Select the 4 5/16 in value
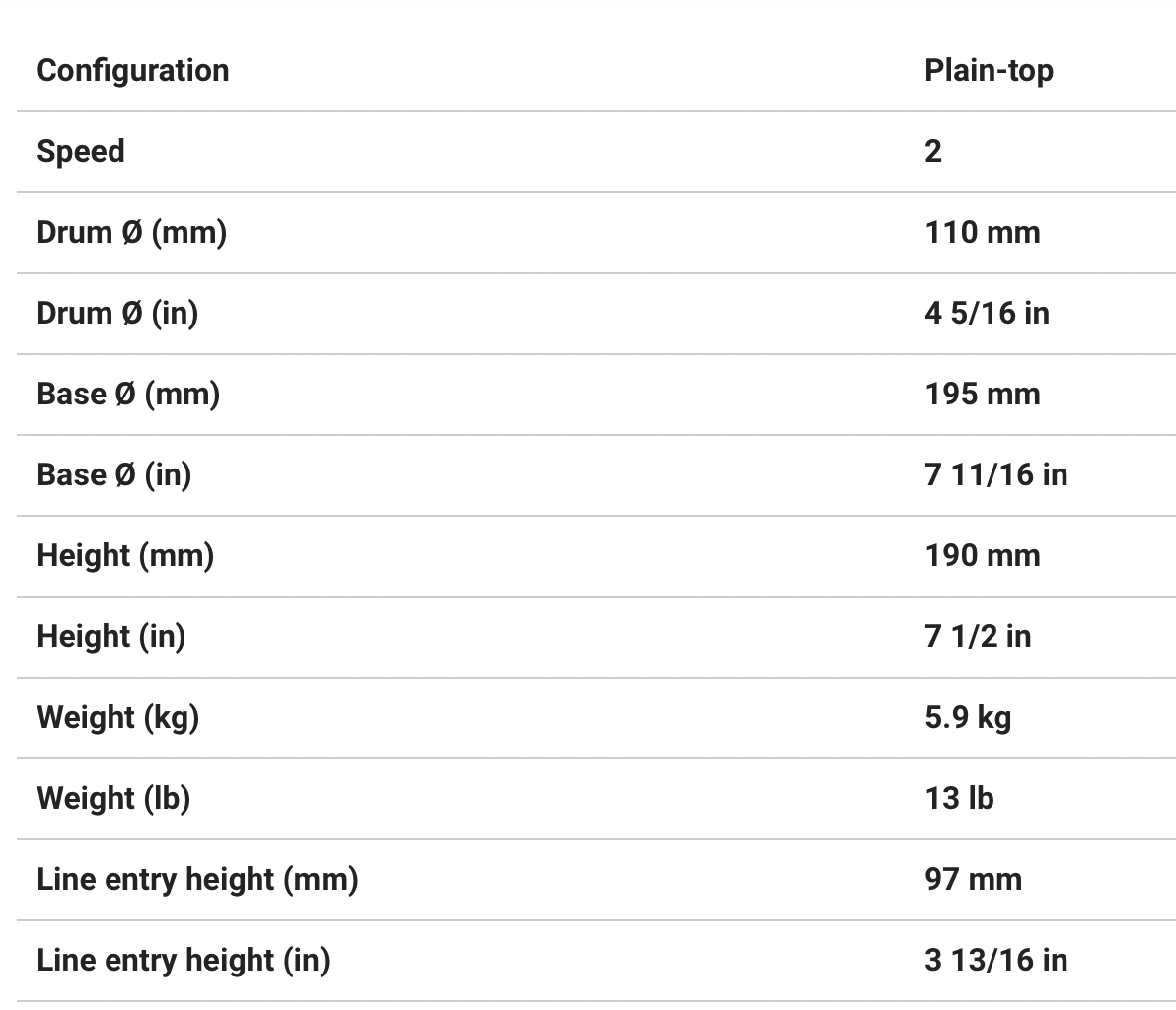The height and width of the screenshot is (1010, 1176). coord(987,314)
